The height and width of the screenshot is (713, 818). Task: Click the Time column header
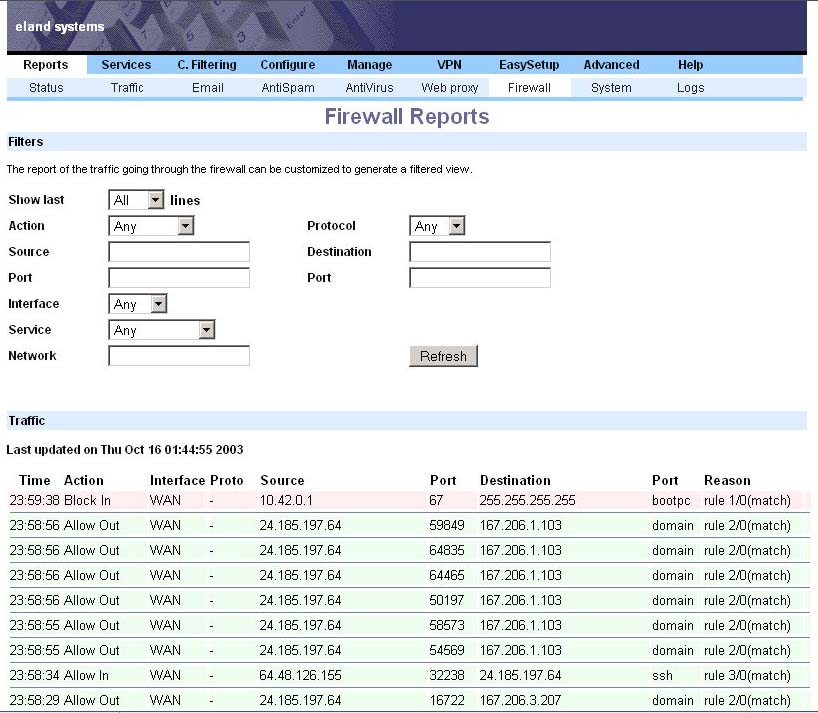tap(34, 480)
